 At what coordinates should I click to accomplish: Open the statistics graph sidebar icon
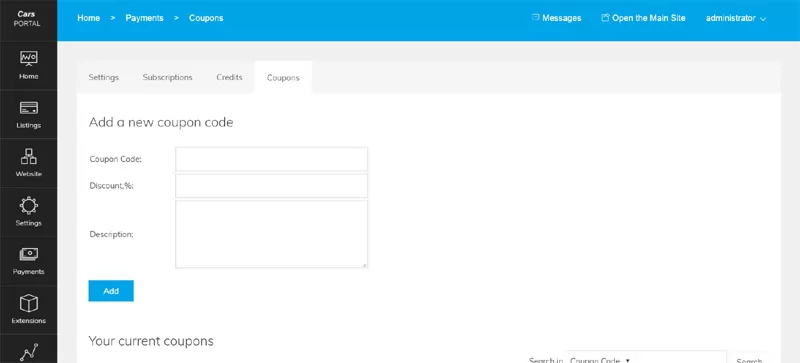pos(29,352)
